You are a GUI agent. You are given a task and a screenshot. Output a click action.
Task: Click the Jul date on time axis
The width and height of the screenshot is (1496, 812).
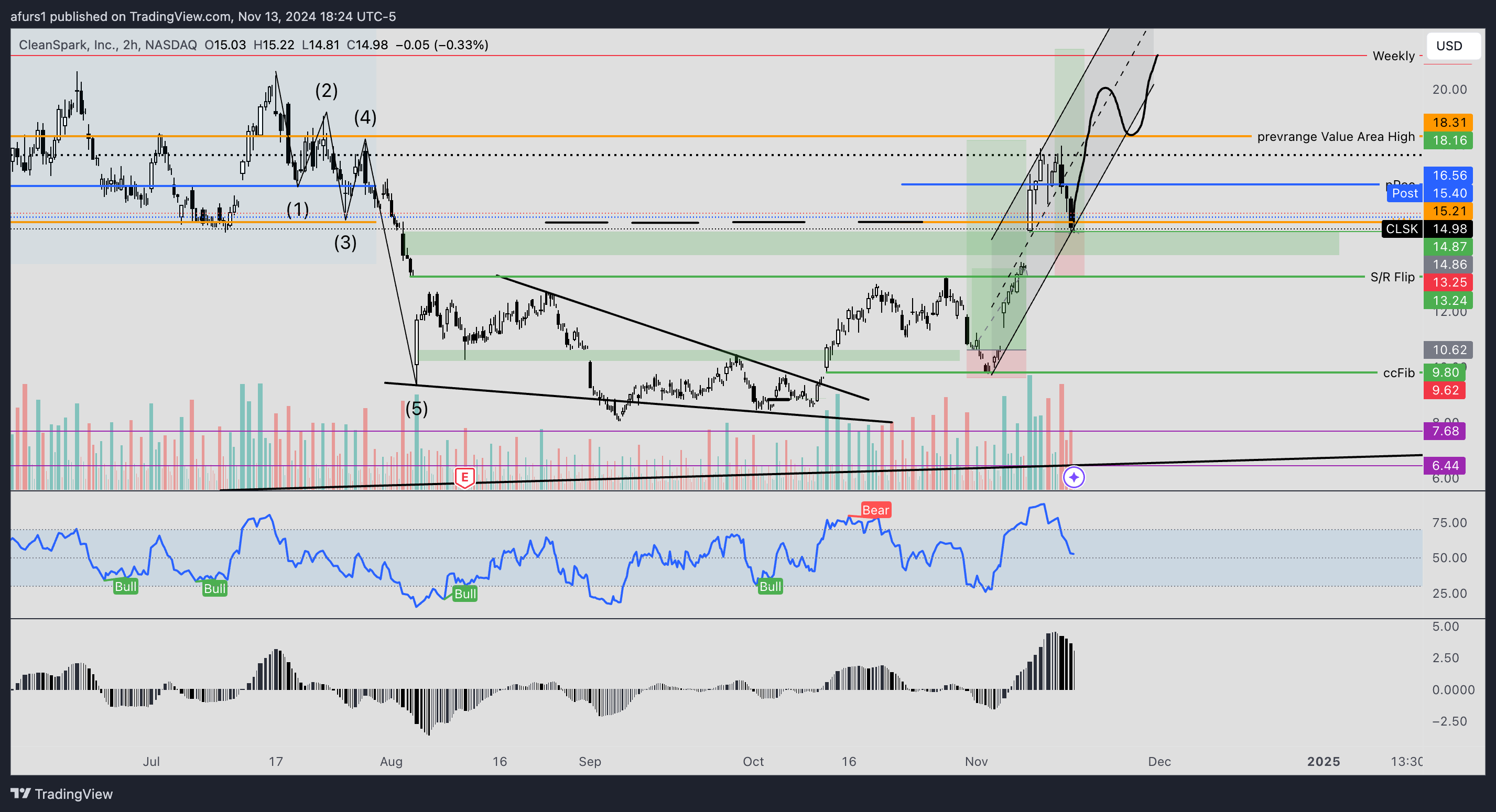pos(151,762)
